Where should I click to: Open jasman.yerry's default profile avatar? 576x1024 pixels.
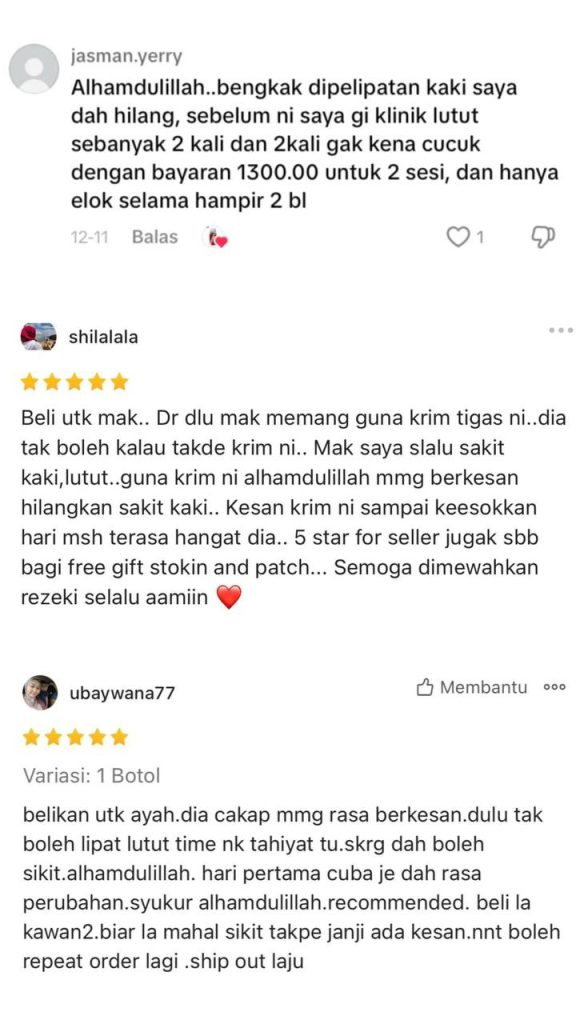[x=34, y=69]
